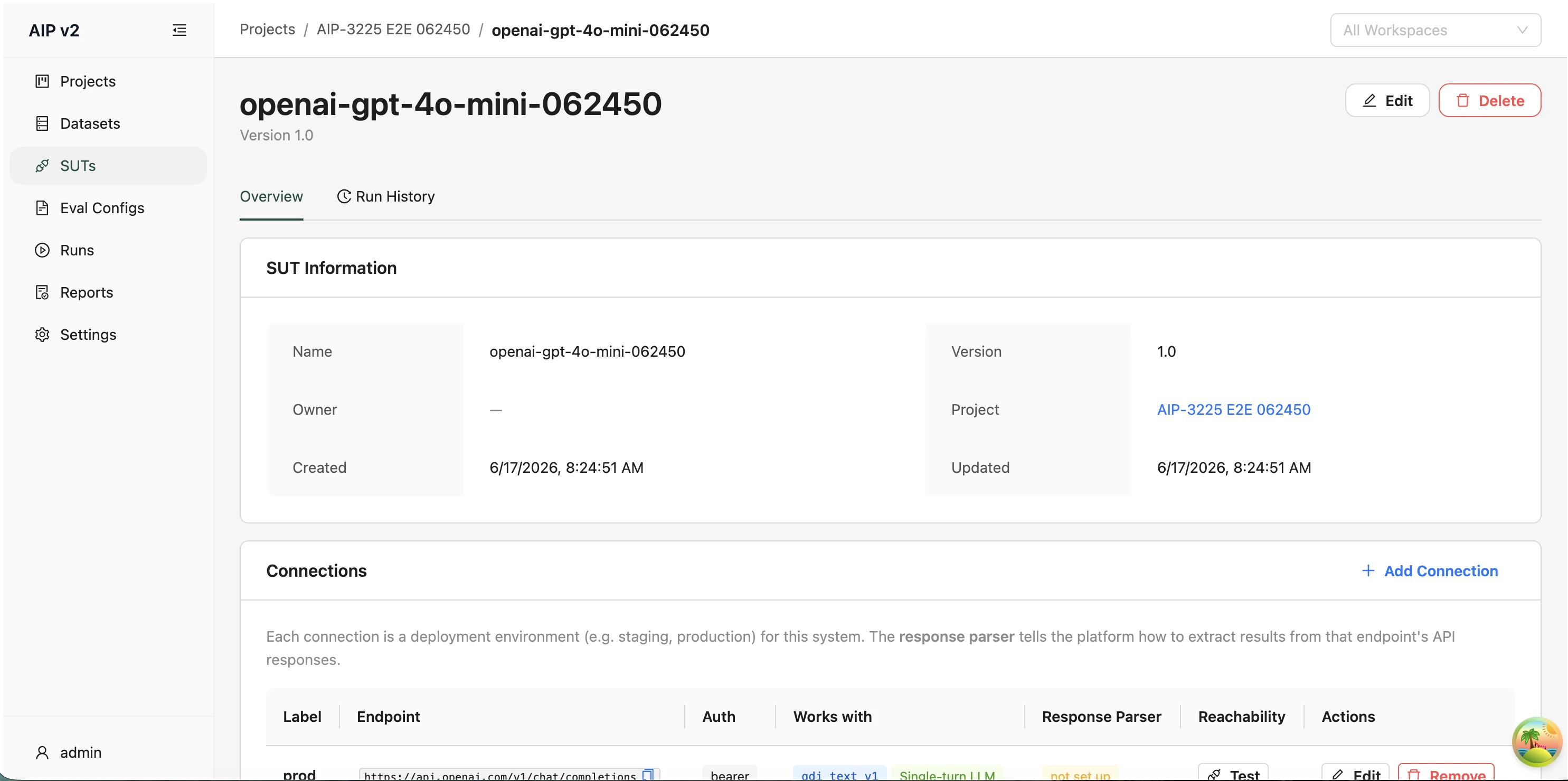Navigate to Runs in the sidebar

click(x=108, y=250)
